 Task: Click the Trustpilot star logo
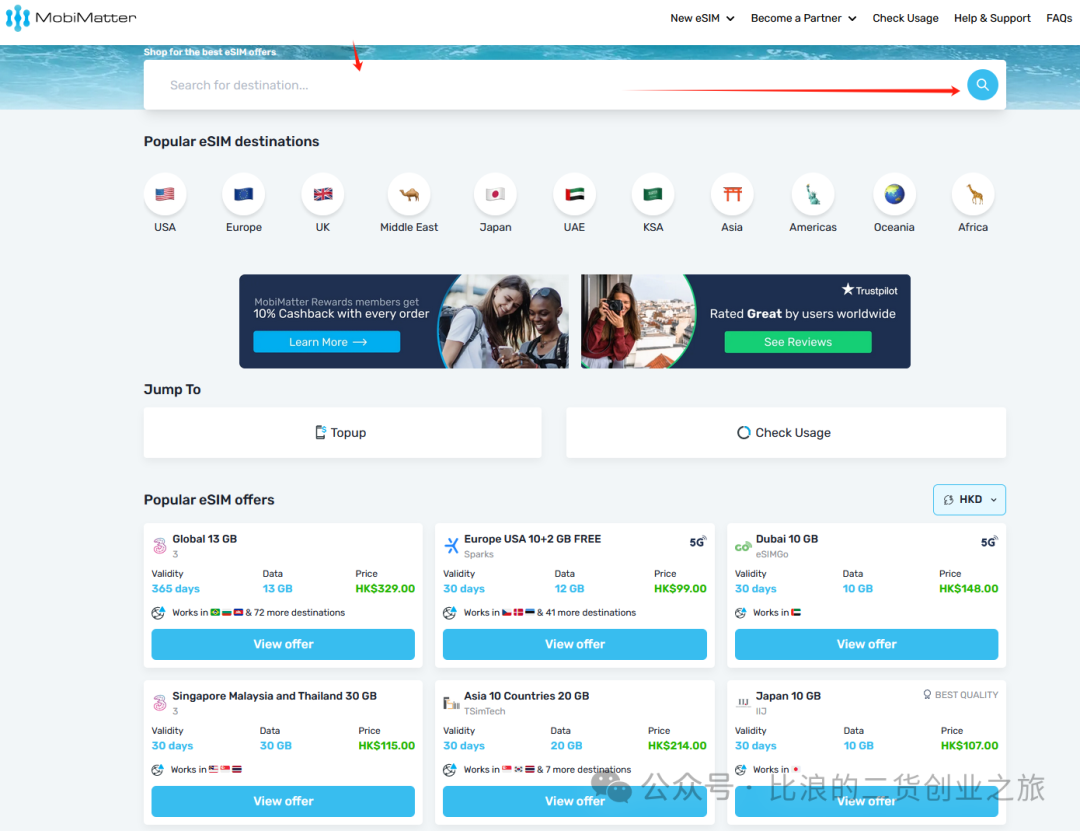tap(869, 290)
